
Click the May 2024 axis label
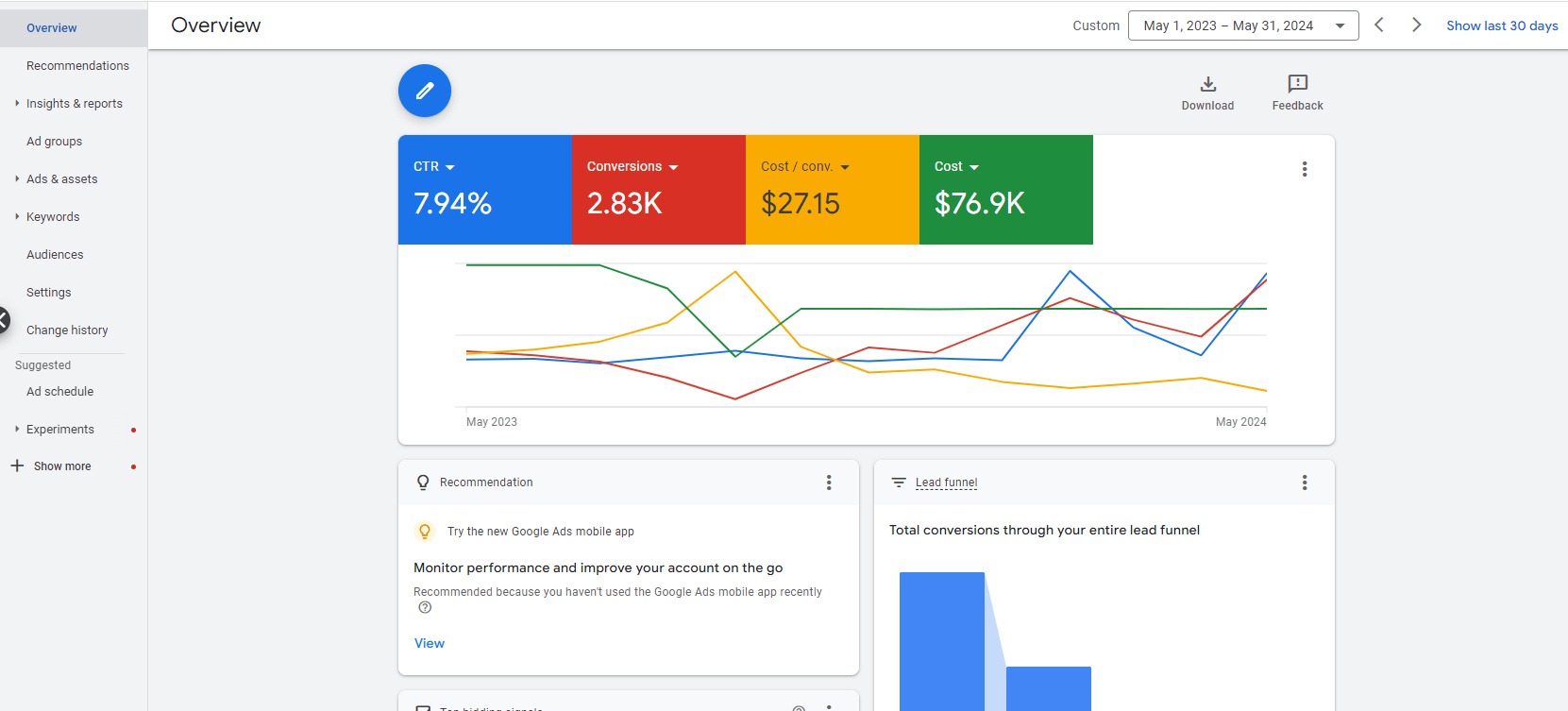pos(1240,422)
